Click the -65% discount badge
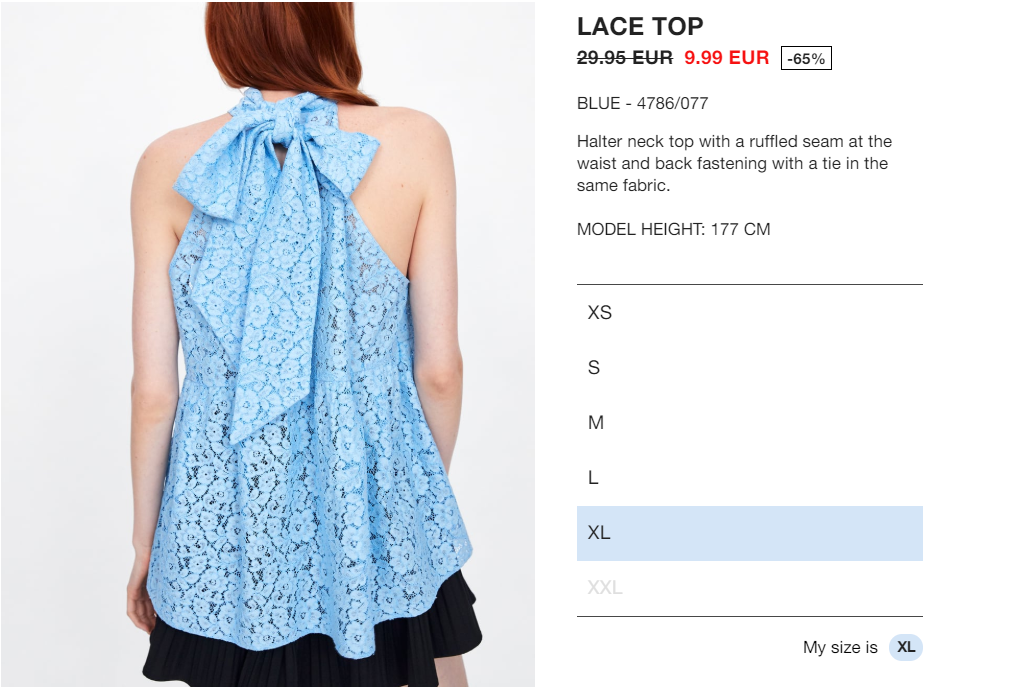This screenshot has width=1024, height=687. [806, 58]
